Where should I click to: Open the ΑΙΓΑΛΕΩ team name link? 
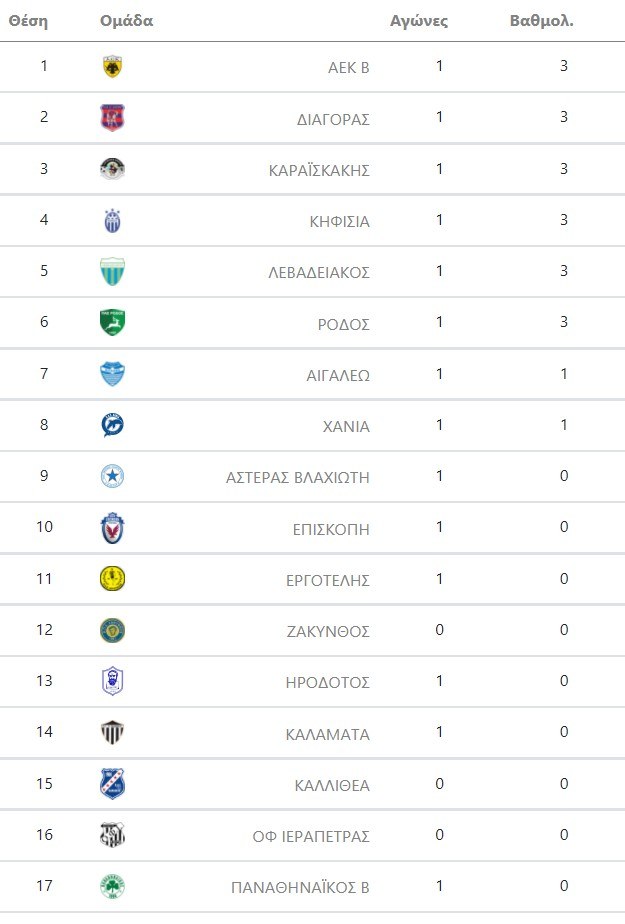[337, 375]
